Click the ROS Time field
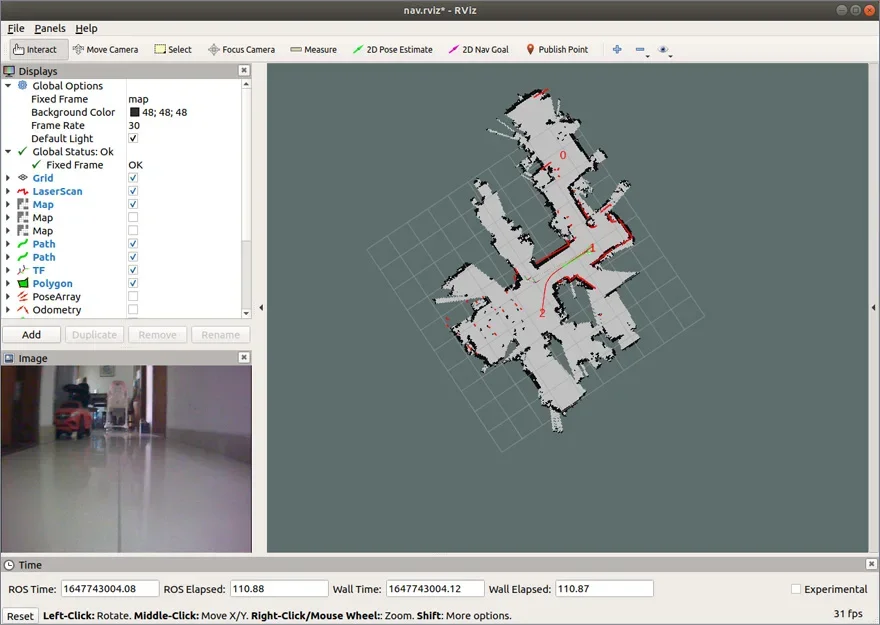 point(109,589)
